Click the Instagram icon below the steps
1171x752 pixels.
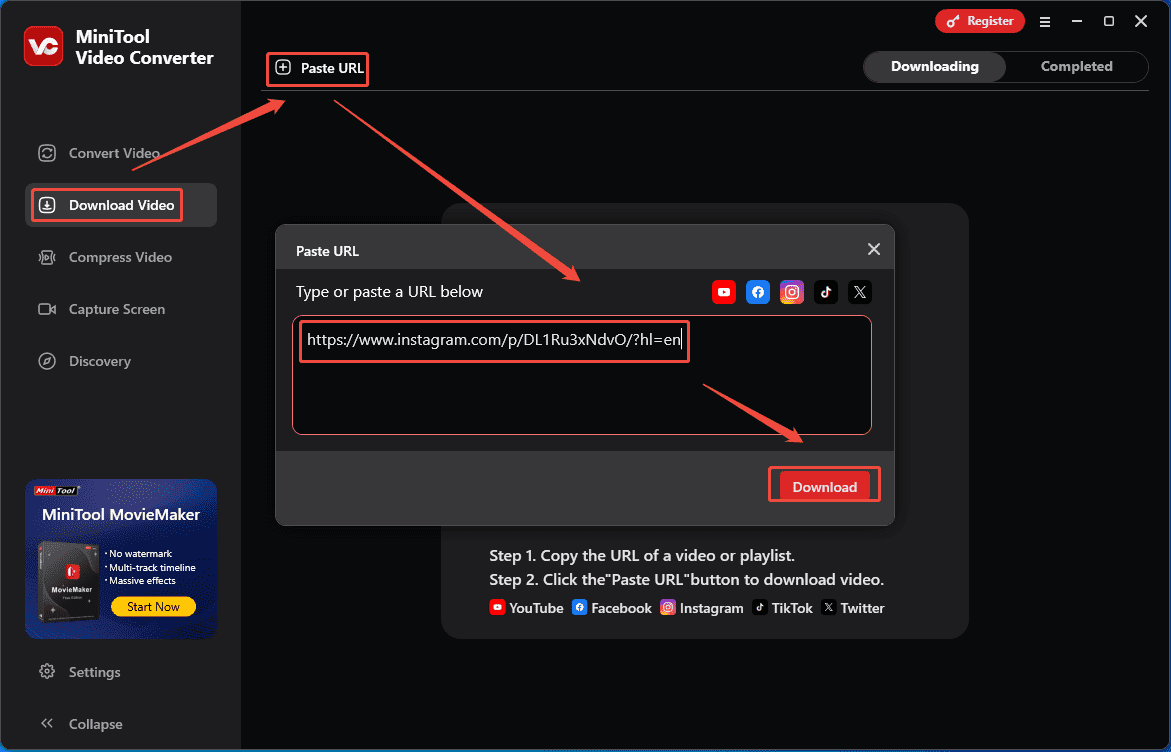[x=668, y=607]
